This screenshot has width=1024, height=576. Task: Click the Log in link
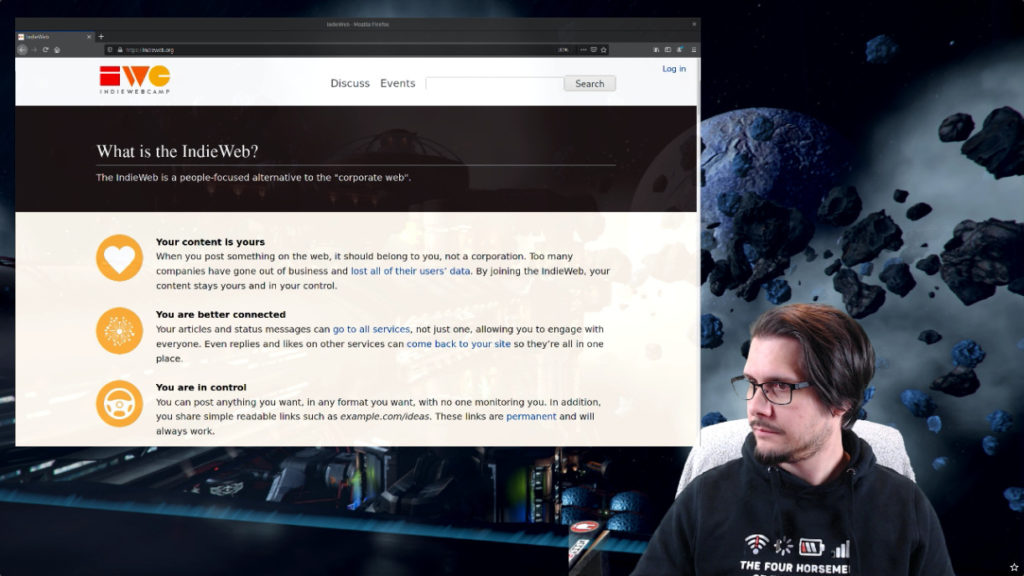tap(674, 69)
